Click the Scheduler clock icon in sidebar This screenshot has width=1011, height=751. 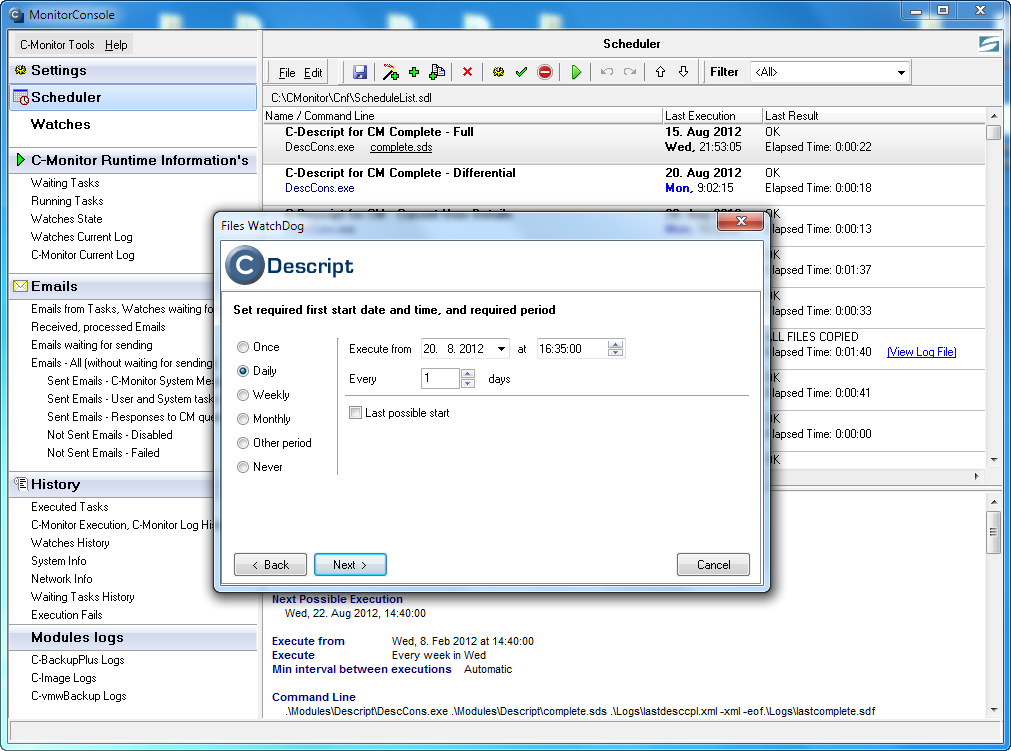pos(21,97)
